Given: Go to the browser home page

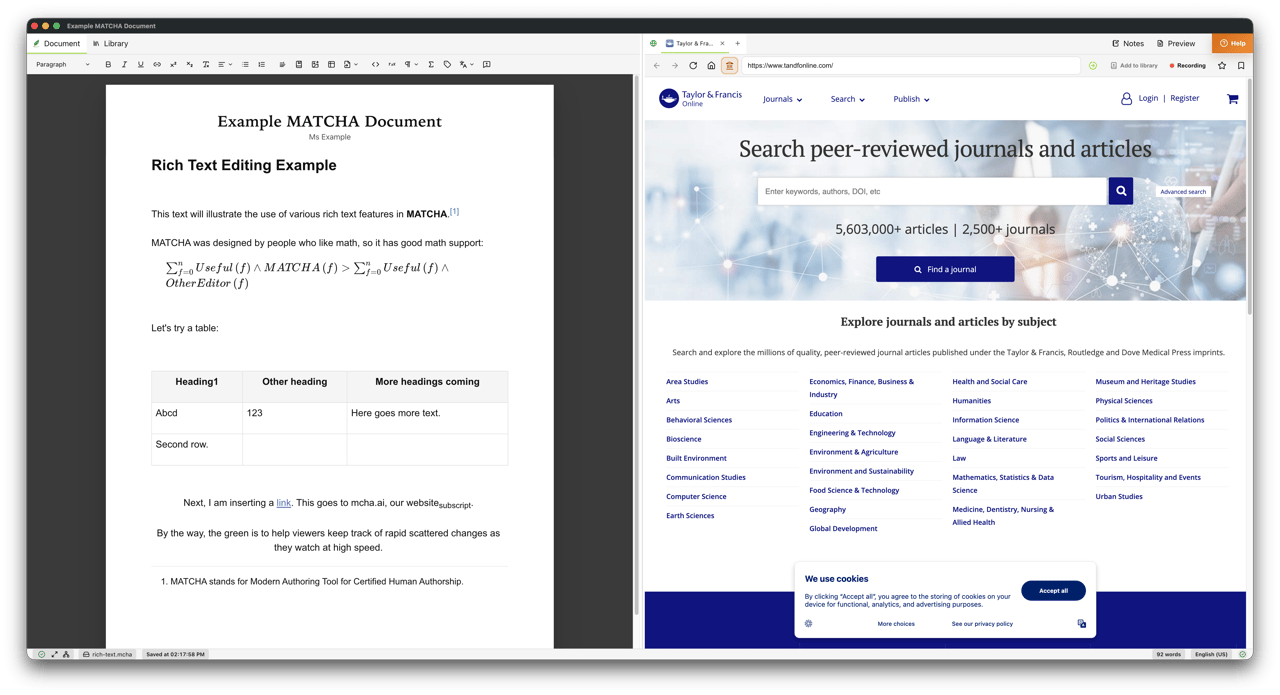Looking at the screenshot, I should (711, 65).
